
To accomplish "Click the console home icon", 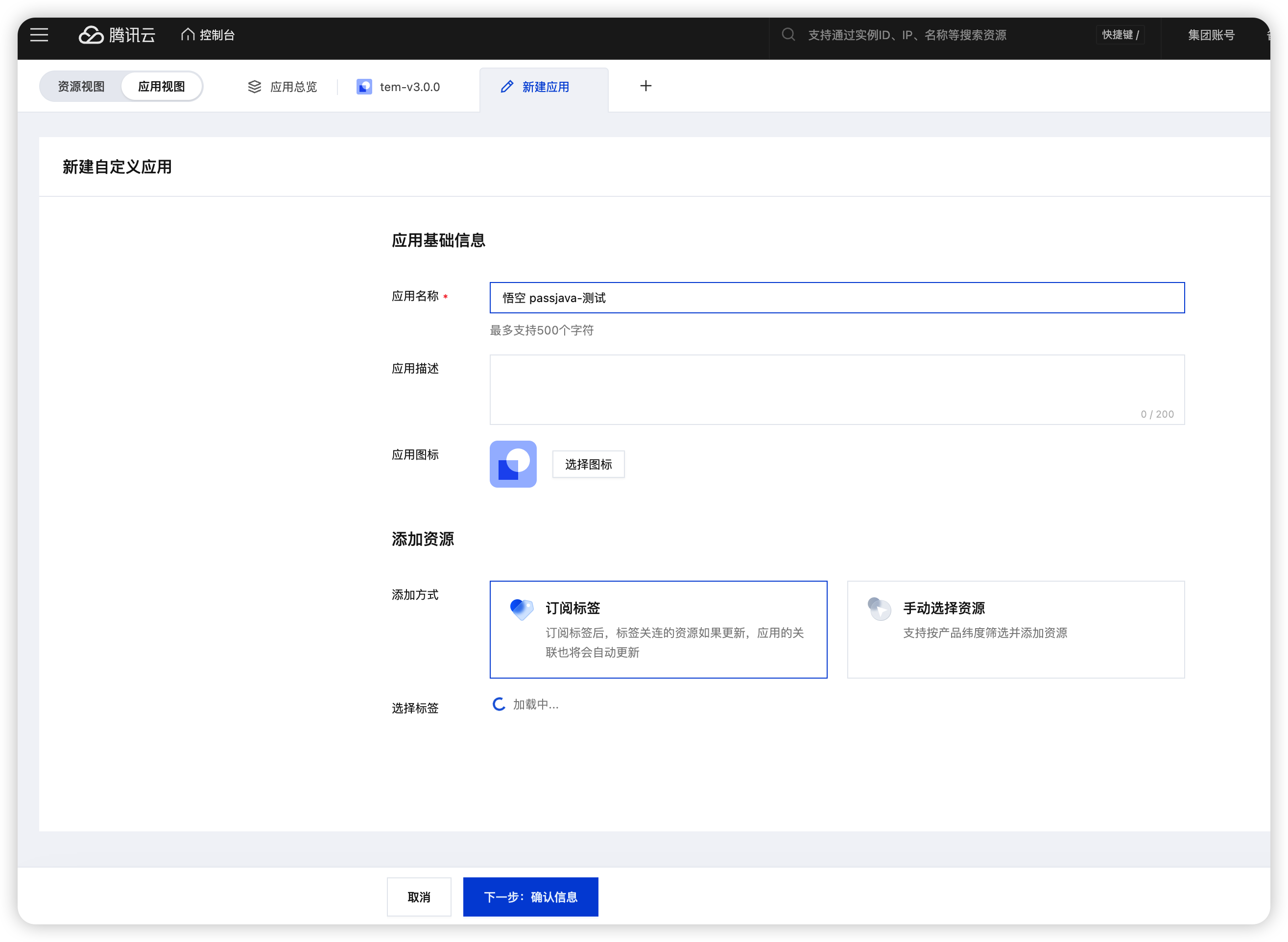I will [x=188, y=35].
